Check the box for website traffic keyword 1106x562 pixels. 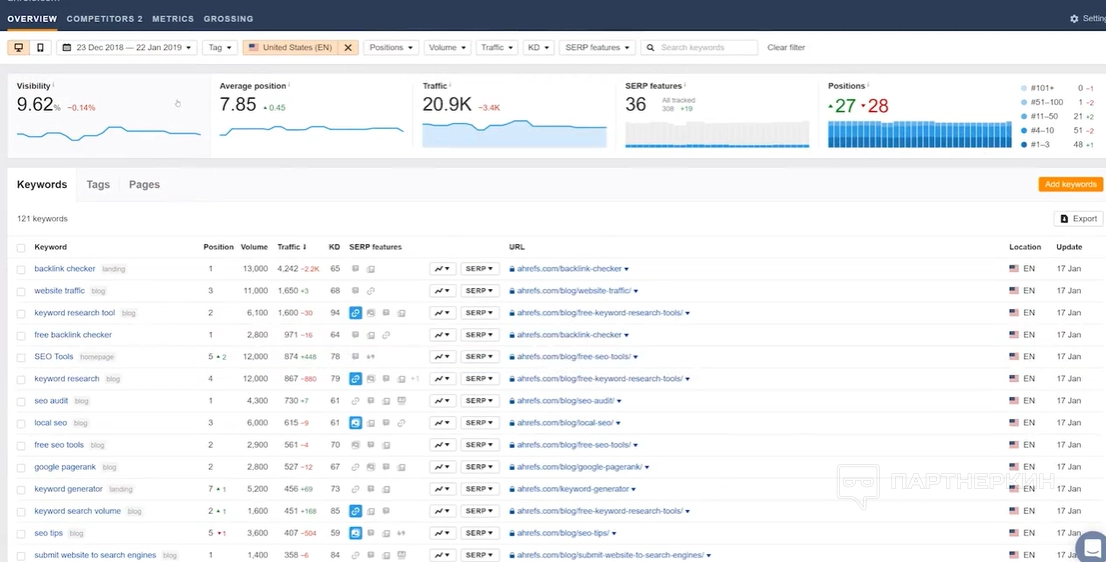pos(21,291)
